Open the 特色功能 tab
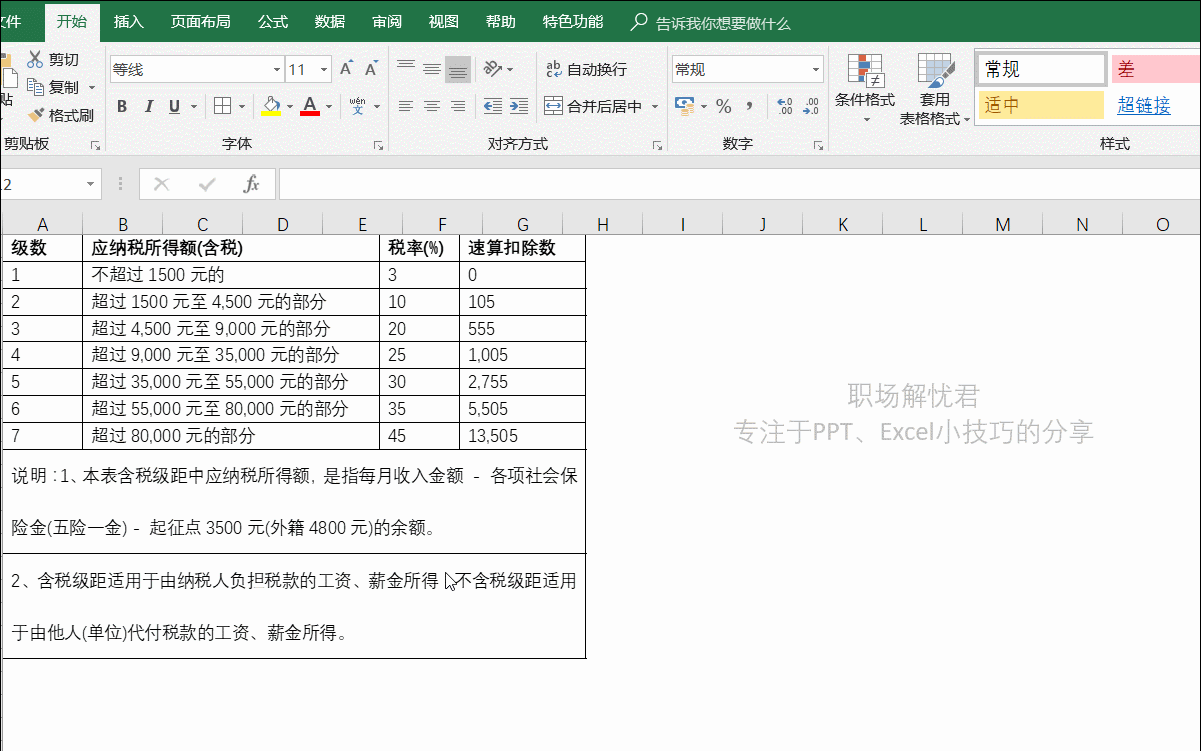 (x=573, y=21)
